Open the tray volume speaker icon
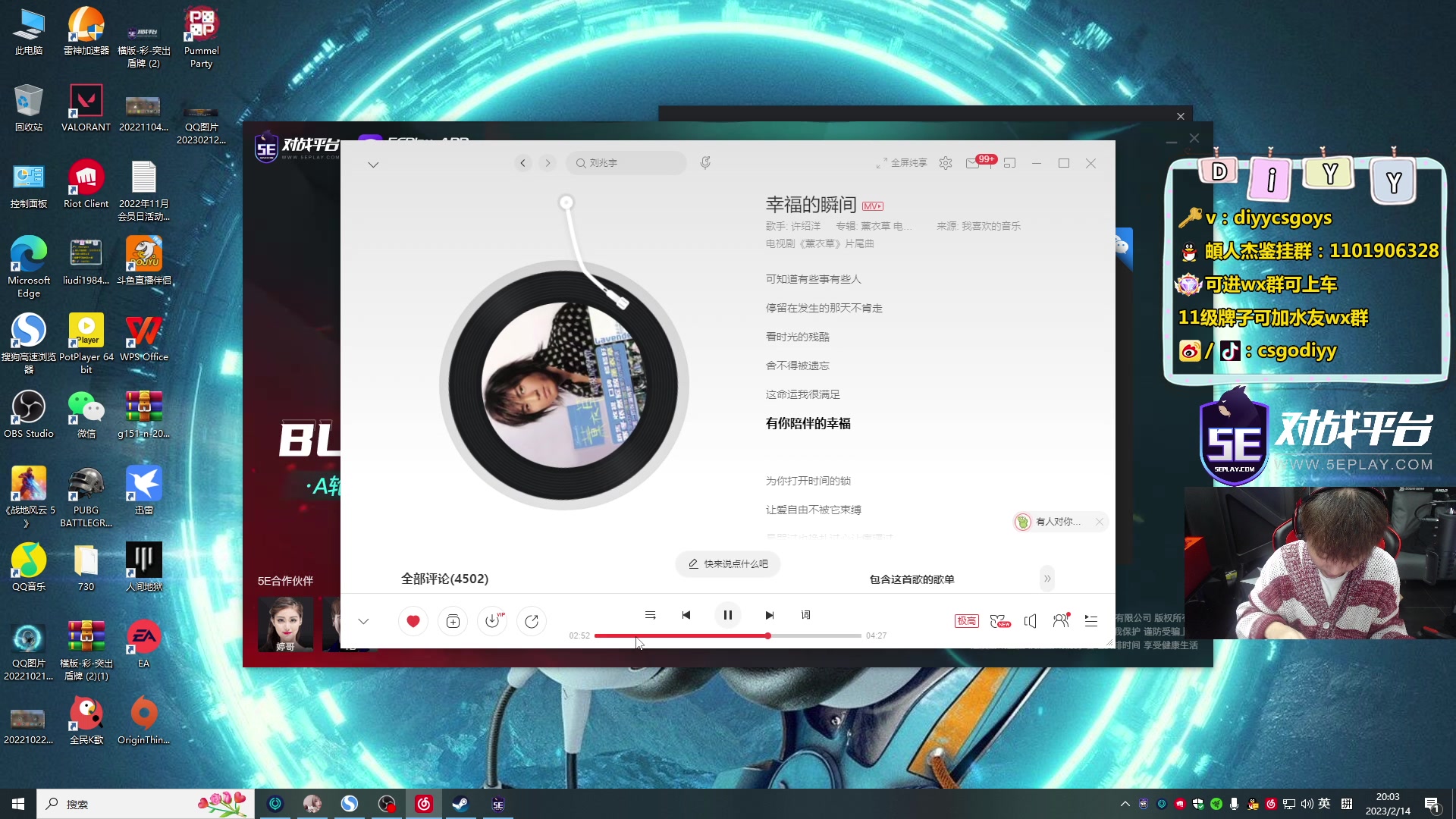The image size is (1456, 819). tap(1307, 804)
